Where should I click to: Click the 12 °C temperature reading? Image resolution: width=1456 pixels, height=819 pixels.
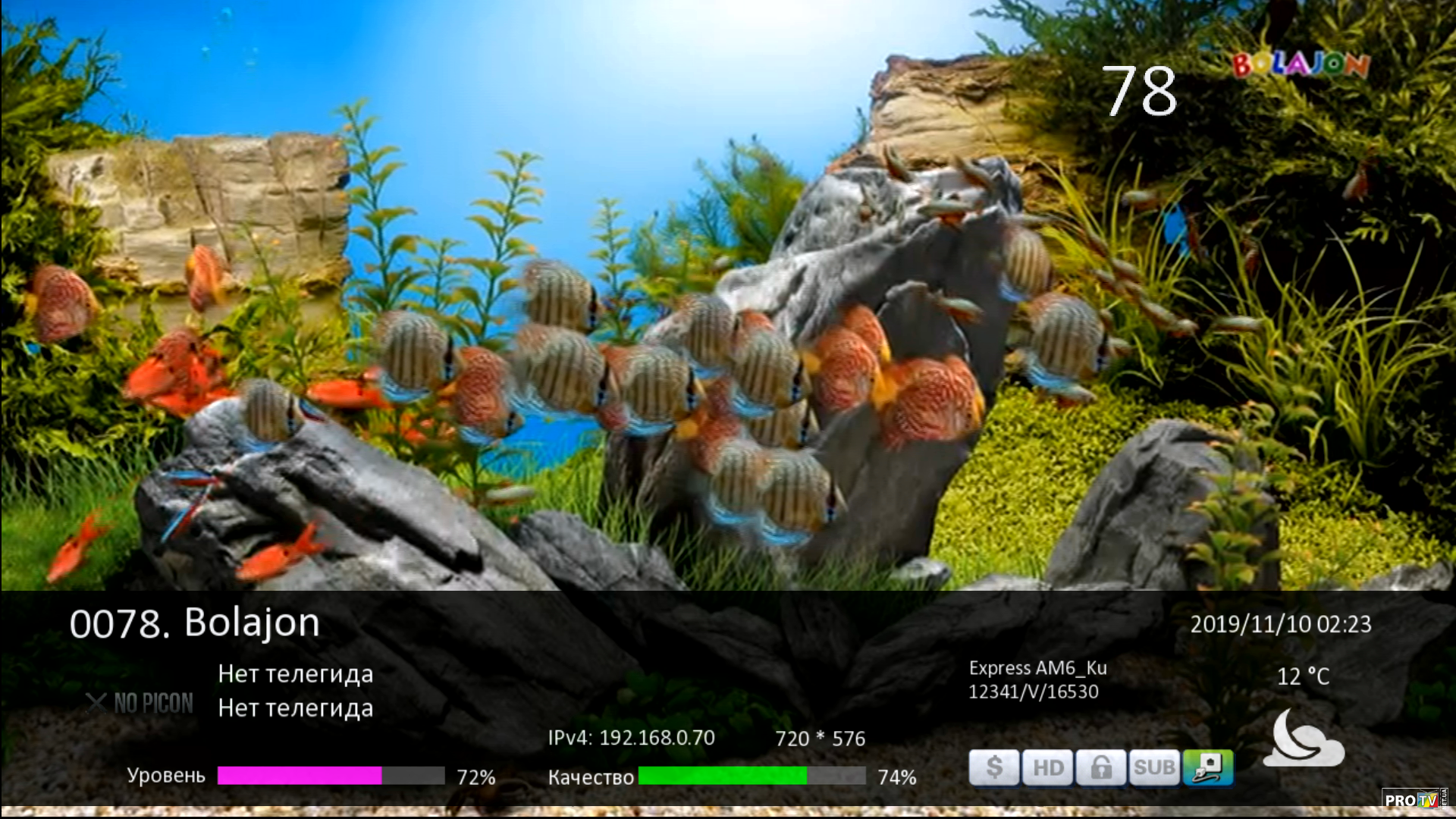point(1303,676)
